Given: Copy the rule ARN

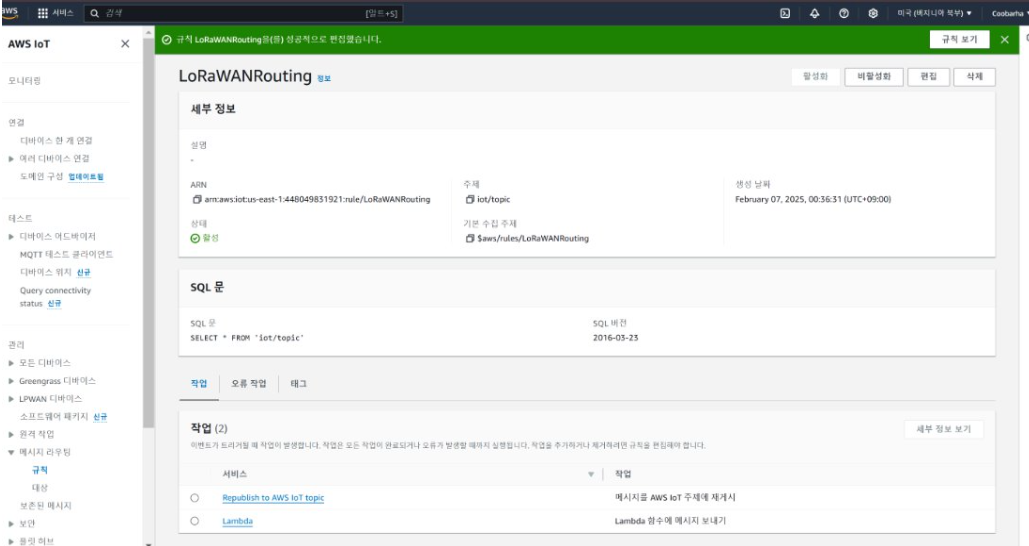Looking at the screenshot, I should point(196,200).
